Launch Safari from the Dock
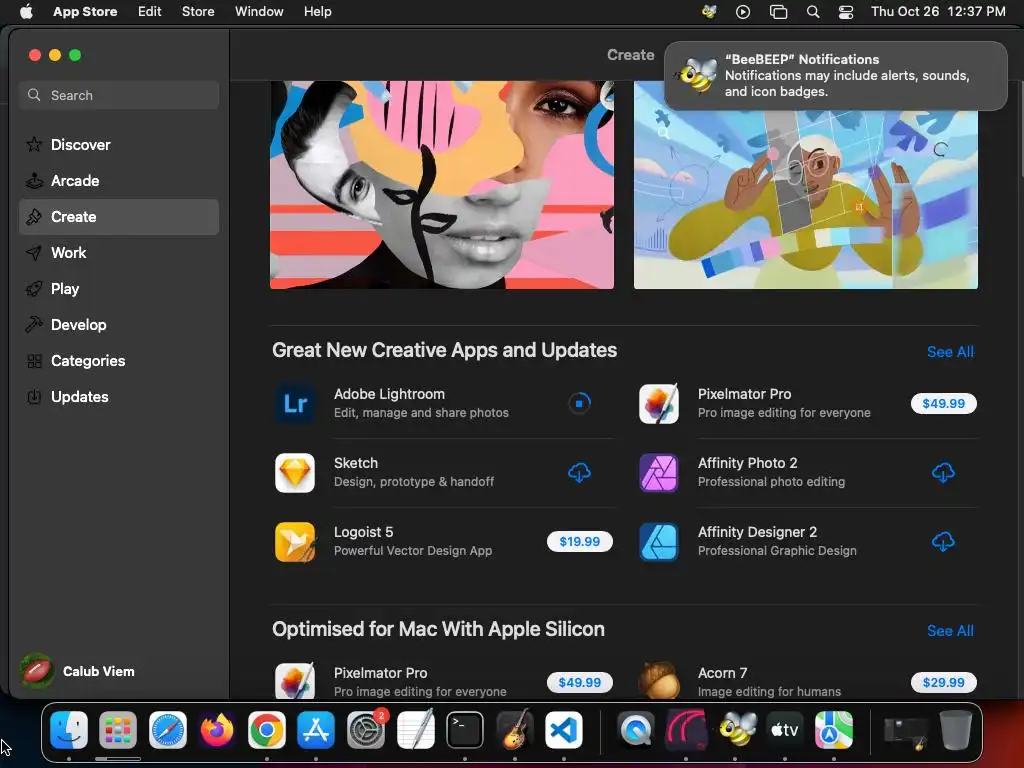 pyautogui.click(x=168, y=730)
